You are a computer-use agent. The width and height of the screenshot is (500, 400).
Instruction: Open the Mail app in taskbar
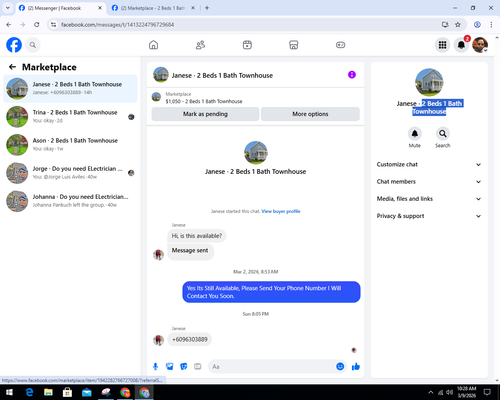[x=87, y=392]
